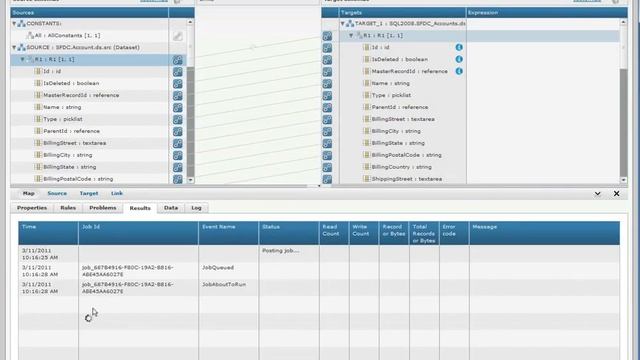Select source field 'BillingPostalCode : string'
This screenshot has height=360, width=640.
coord(78,179)
